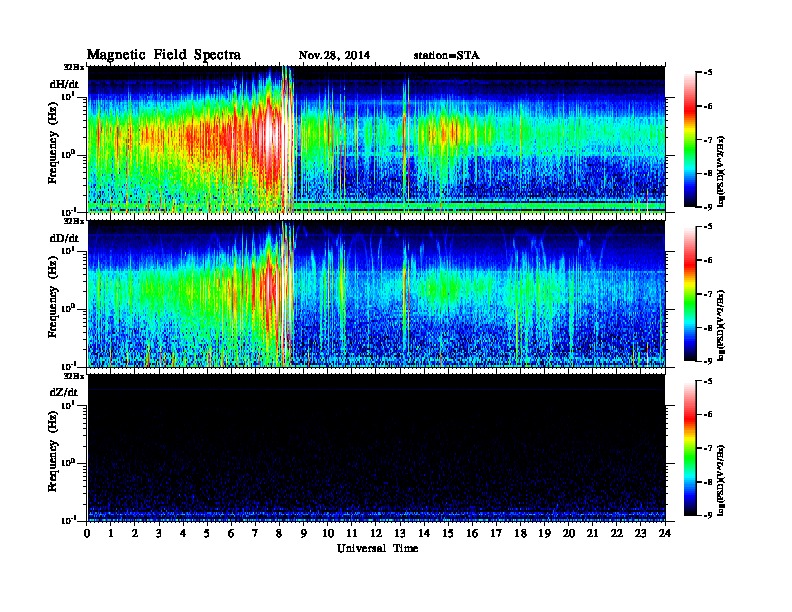792x612 pixels.
Task: Click the -7 value on dH/dt color bar
Action: click(x=708, y=140)
